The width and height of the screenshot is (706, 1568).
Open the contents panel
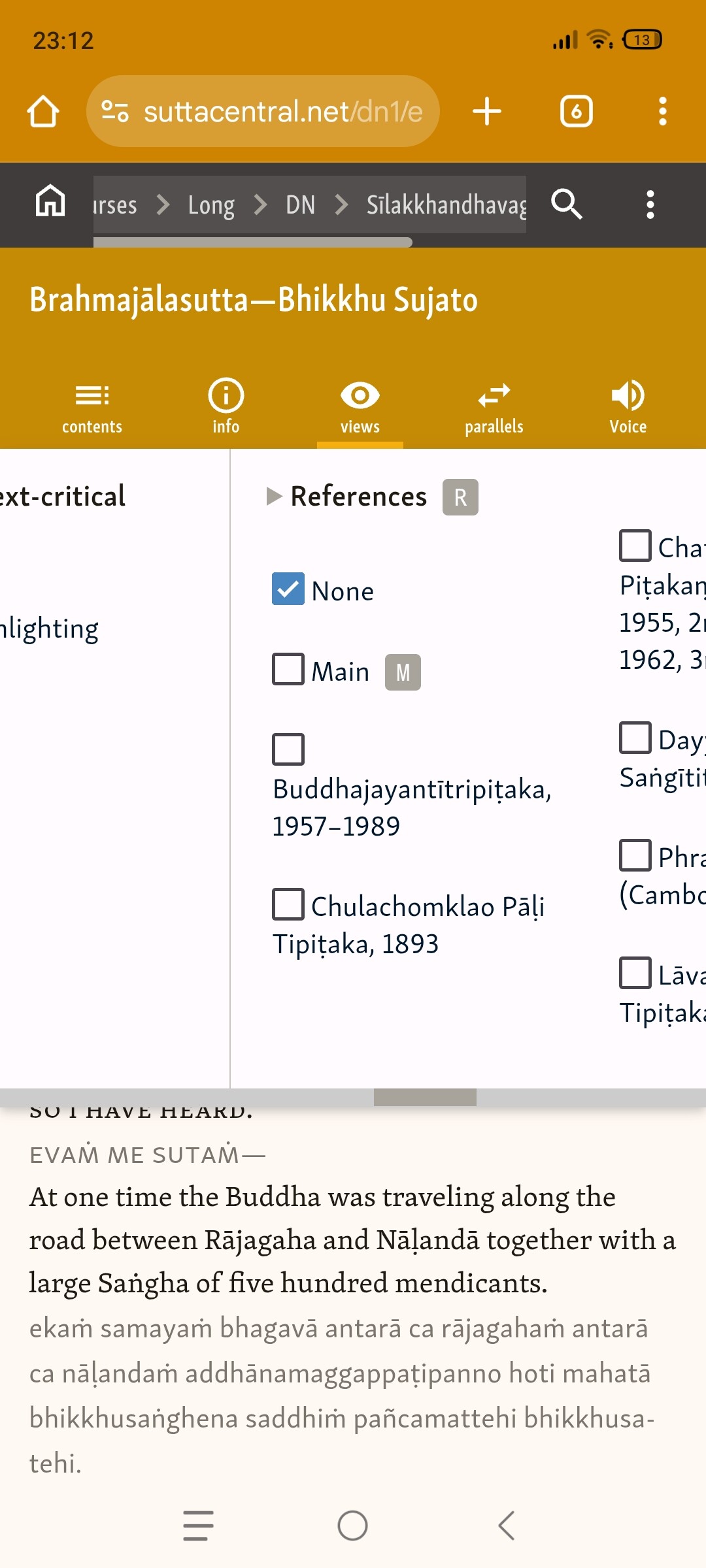click(92, 408)
